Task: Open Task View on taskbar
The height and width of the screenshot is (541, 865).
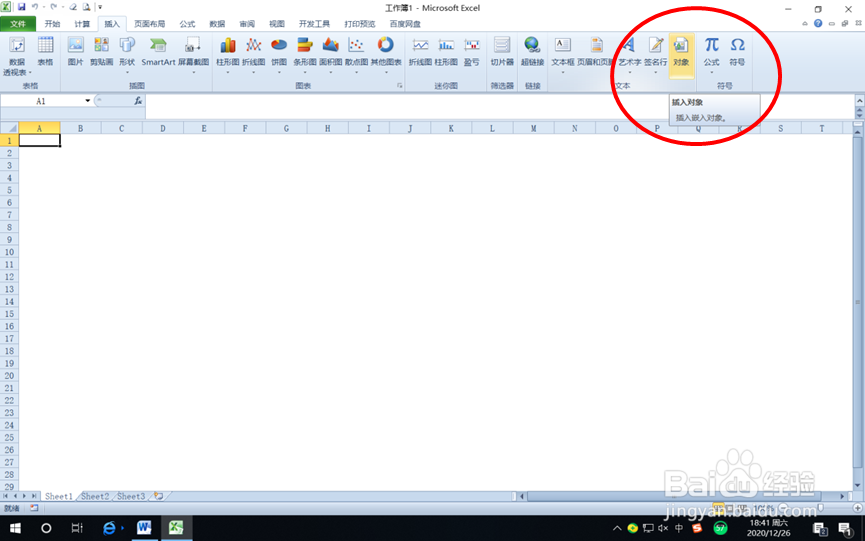Action: (77, 528)
